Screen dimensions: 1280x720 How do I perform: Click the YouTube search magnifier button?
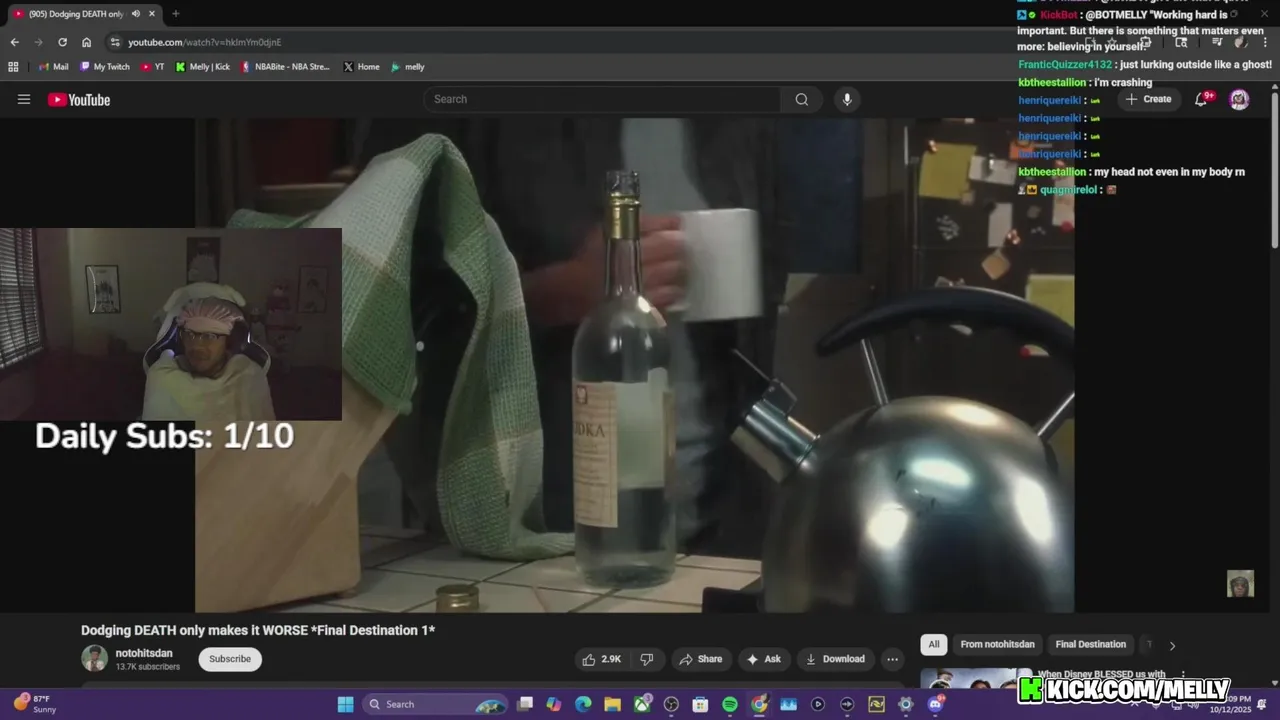click(801, 99)
